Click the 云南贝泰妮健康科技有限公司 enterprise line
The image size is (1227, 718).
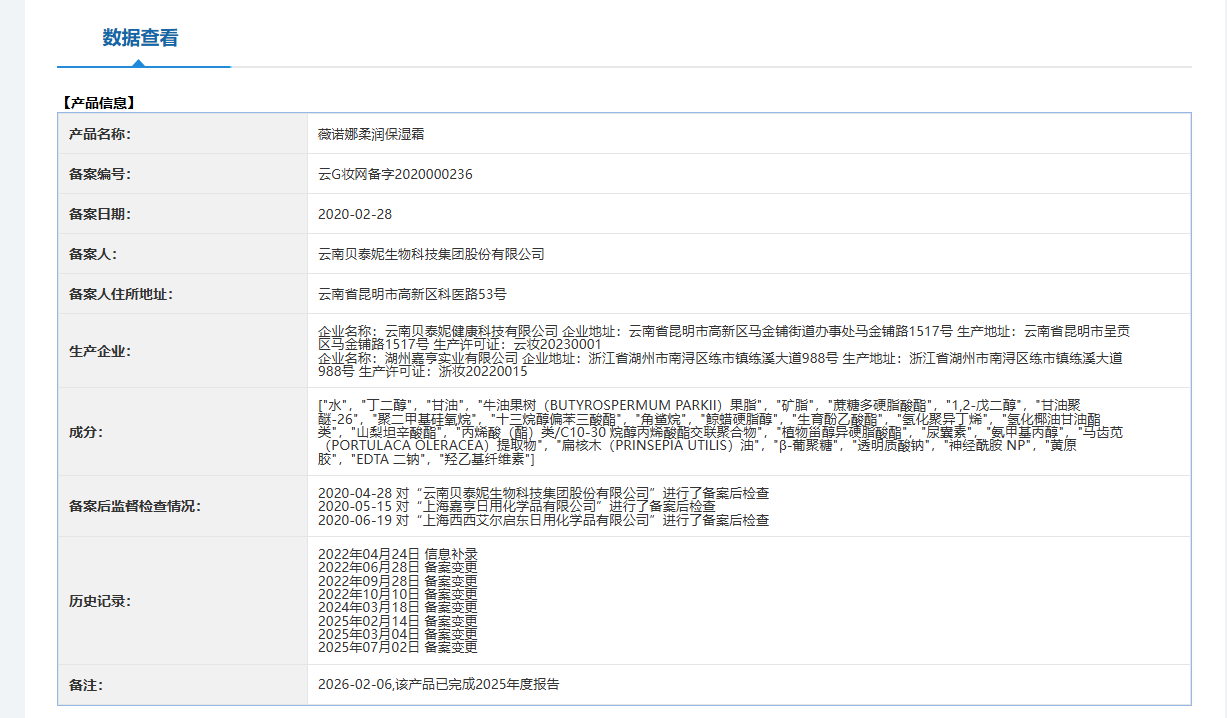pyautogui.click(x=725, y=337)
